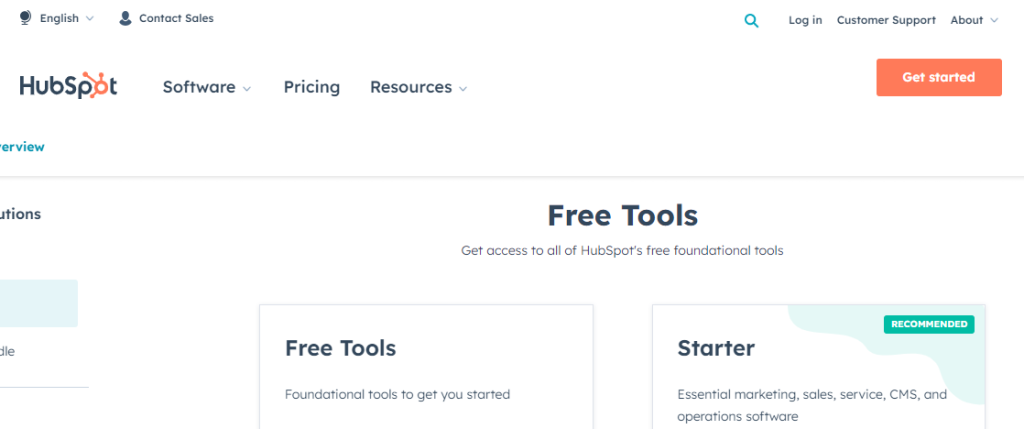Click the RECOMMENDED badge on Starter

click(929, 325)
